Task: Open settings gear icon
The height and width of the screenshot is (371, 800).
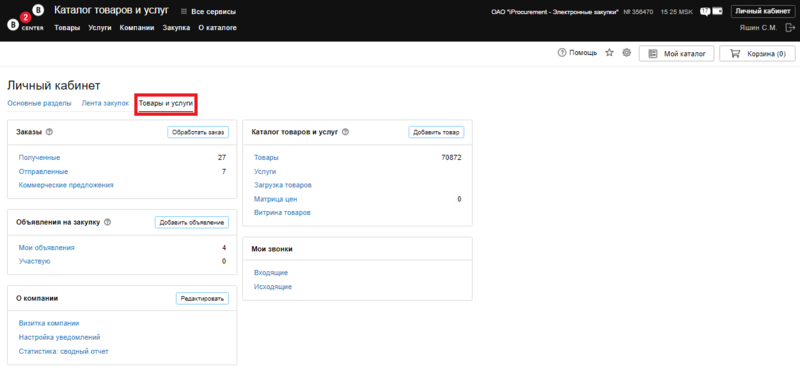Action: click(x=627, y=53)
